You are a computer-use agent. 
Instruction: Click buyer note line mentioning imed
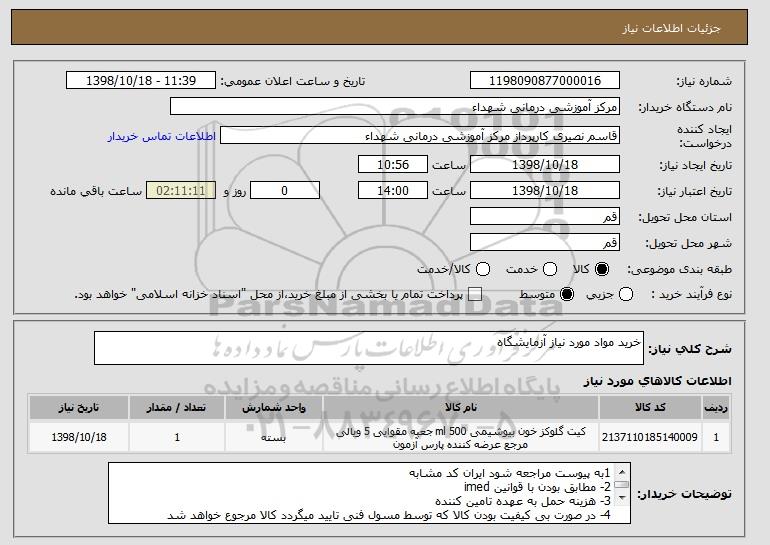(537, 487)
